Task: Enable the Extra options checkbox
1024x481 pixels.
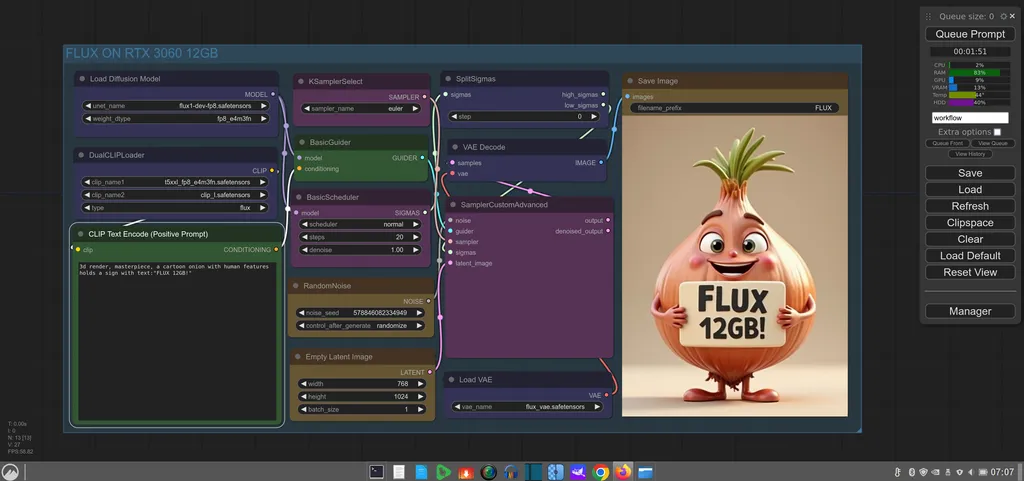Action: pyautogui.click(x=997, y=132)
